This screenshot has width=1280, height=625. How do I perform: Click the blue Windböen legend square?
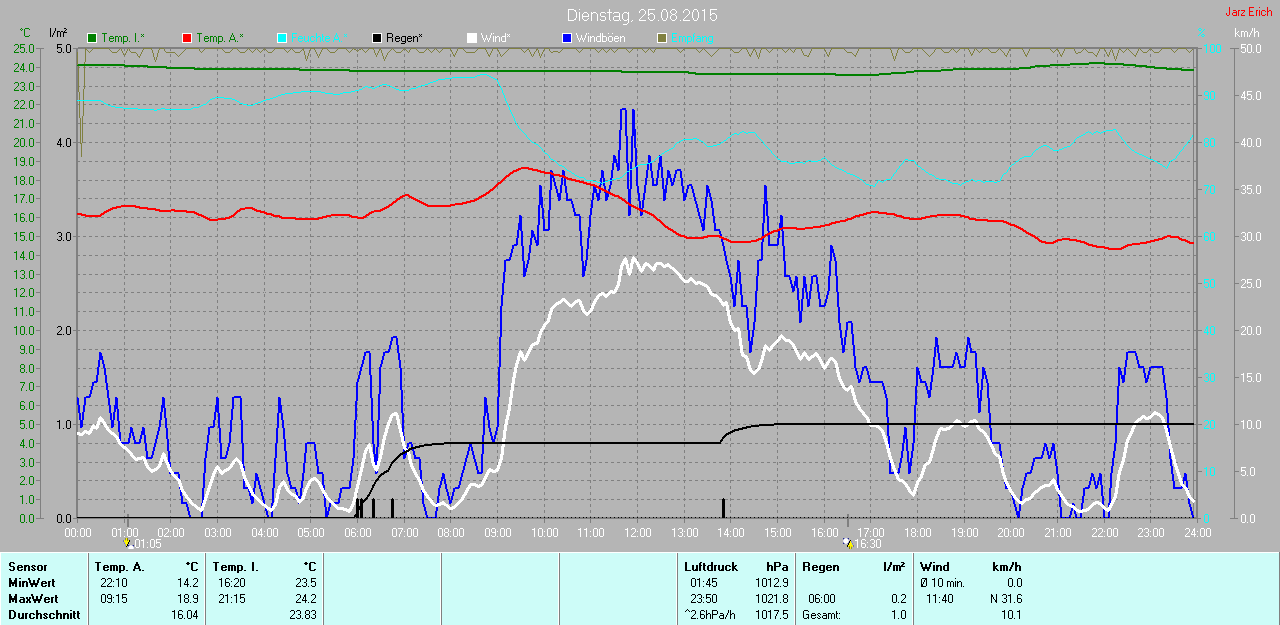tap(566, 38)
